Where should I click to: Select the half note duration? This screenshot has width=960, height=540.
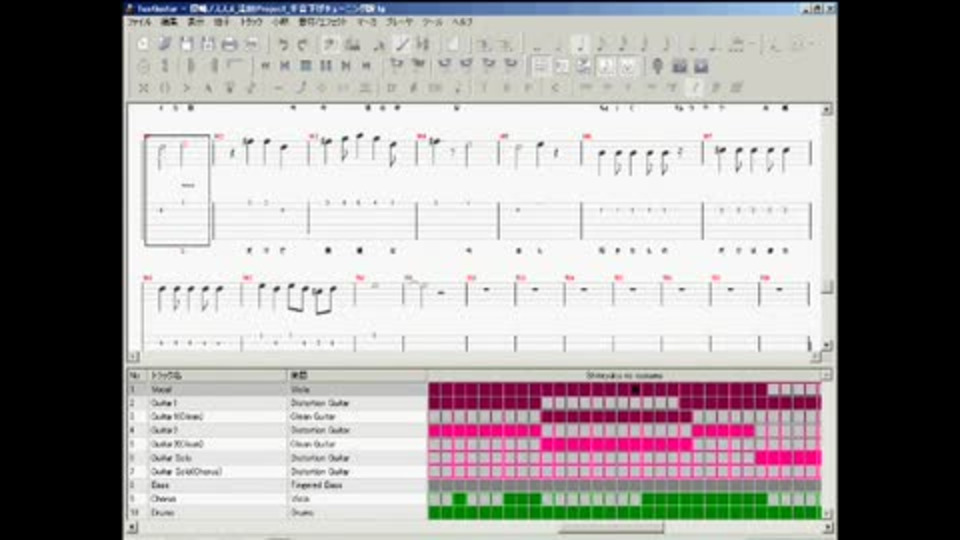tap(558, 44)
